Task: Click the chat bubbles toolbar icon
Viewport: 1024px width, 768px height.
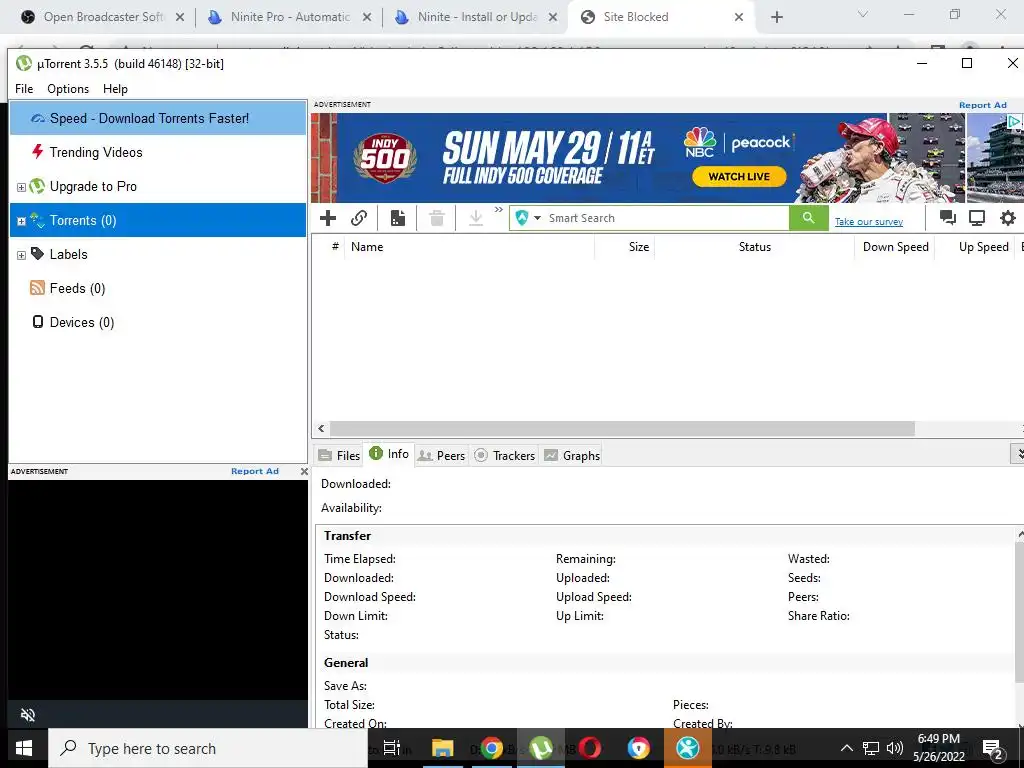Action: coord(948,218)
